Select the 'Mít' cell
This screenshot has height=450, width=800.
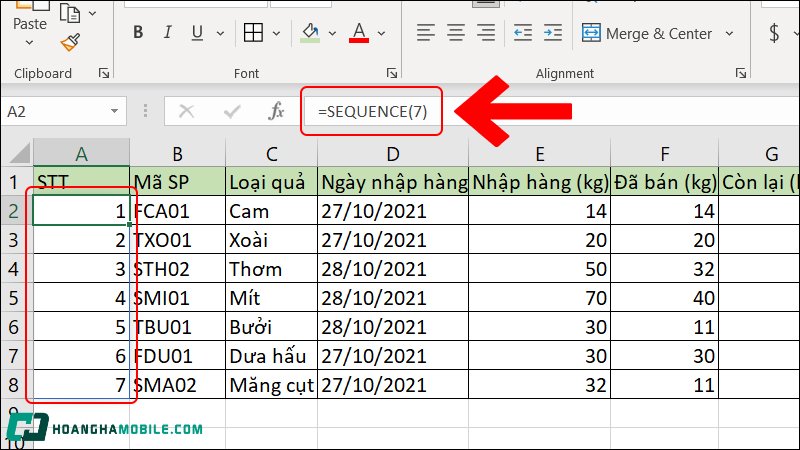[x=271, y=298]
